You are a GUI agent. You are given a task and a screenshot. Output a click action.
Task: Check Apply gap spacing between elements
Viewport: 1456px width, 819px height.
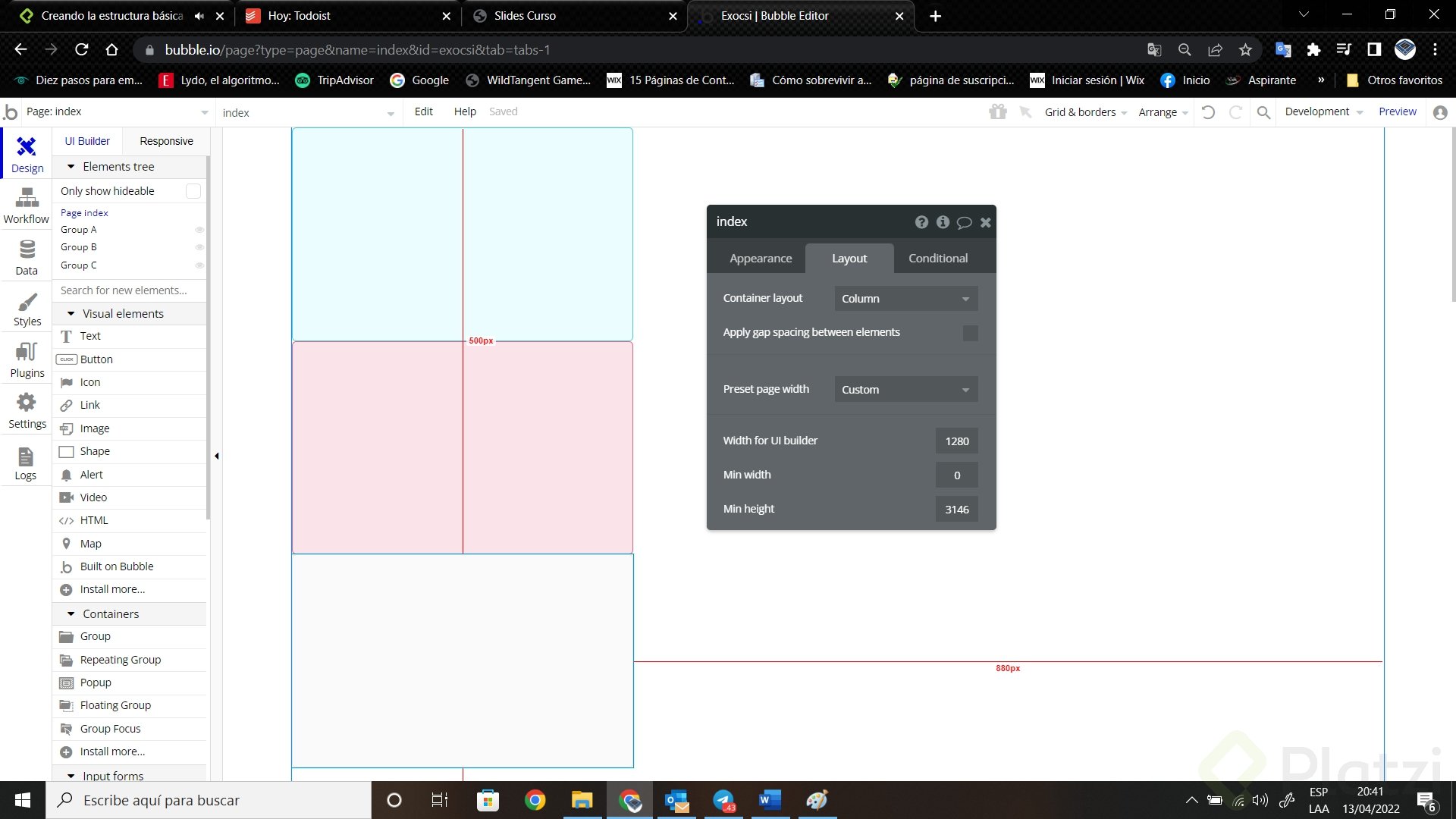coord(970,333)
